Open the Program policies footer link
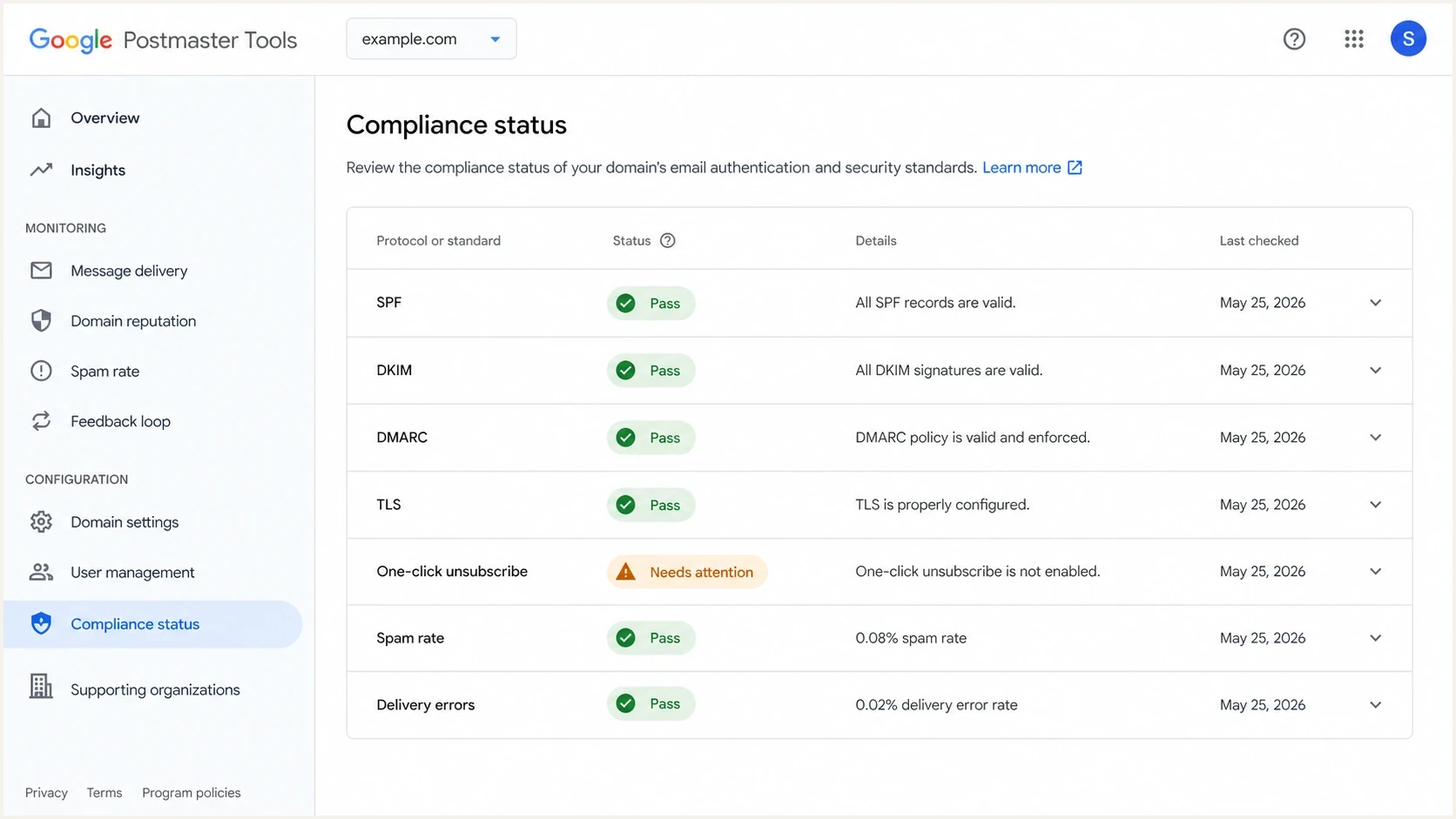 pyautogui.click(x=192, y=793)
